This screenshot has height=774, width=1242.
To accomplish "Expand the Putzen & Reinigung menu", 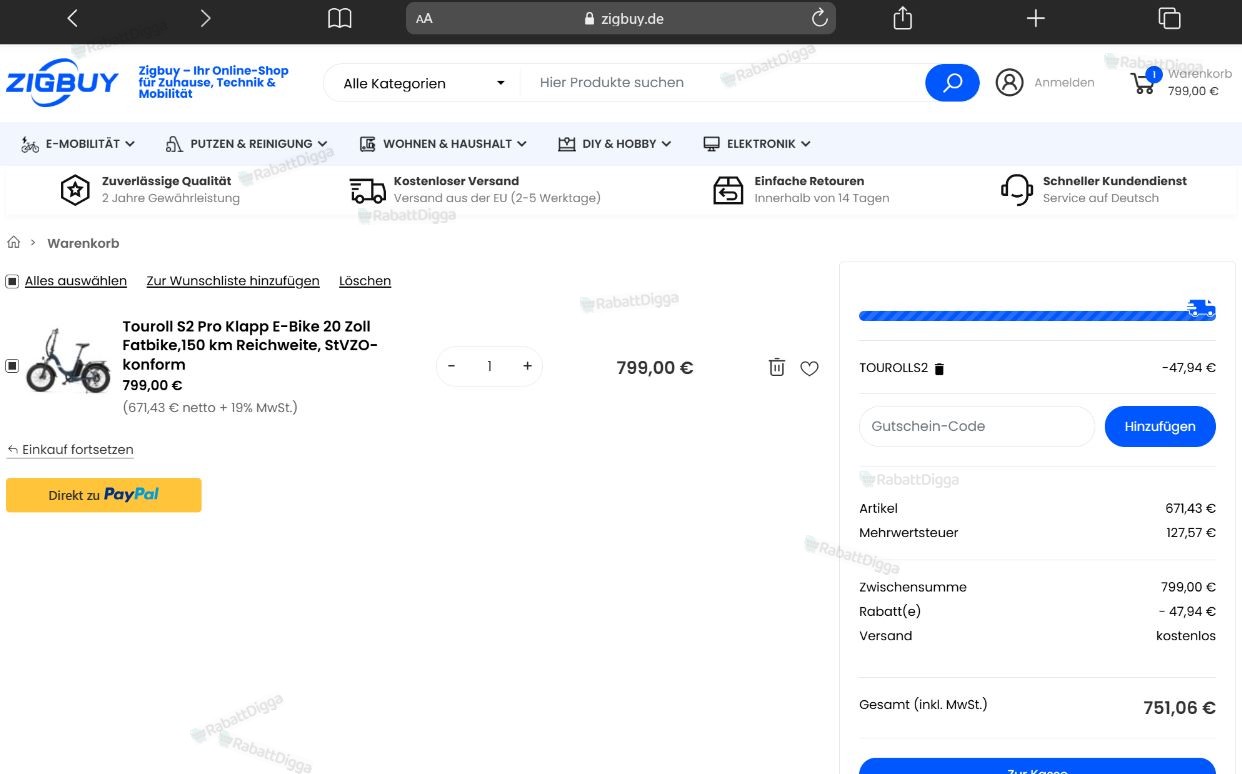I will point(246,144).
